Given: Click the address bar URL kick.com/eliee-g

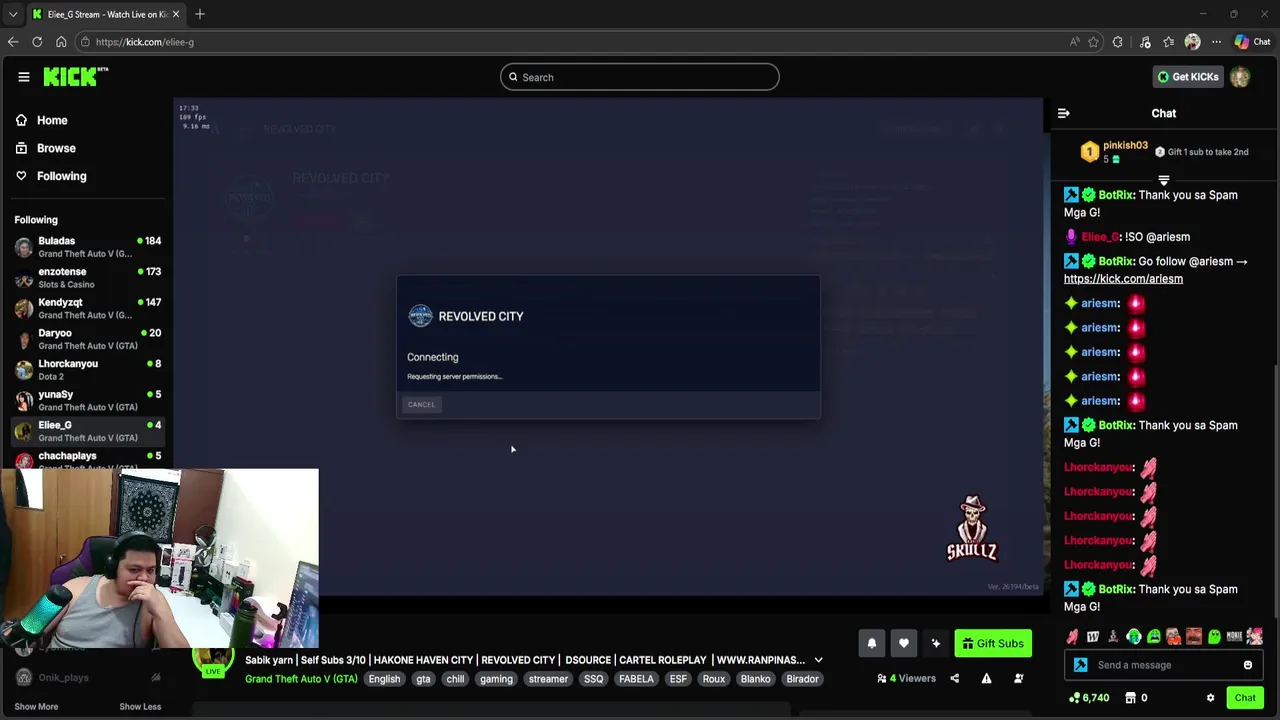Looking at the screenshot, I should pyautogui.click(x=145, y=42).
